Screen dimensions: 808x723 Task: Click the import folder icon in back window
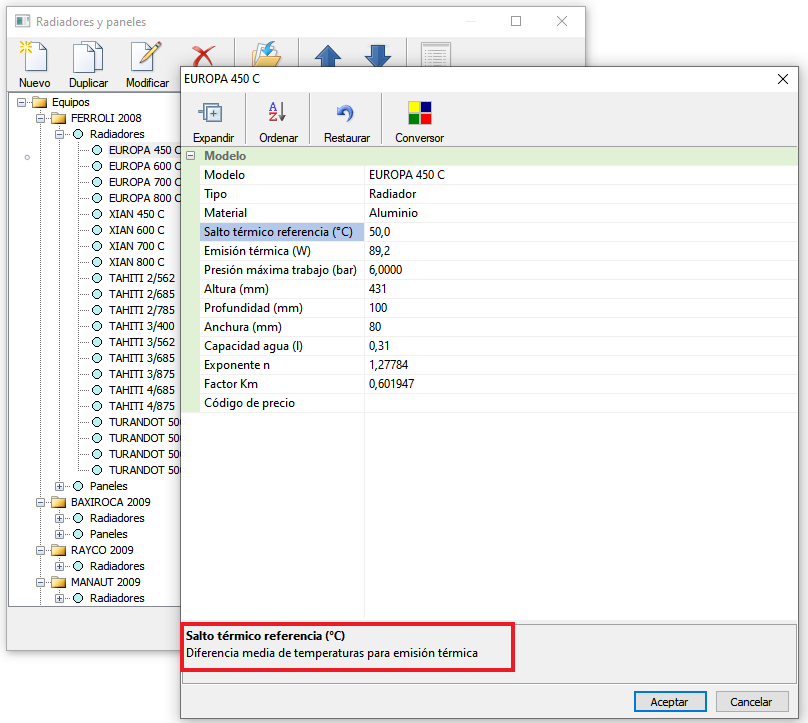tap(267, 55)
